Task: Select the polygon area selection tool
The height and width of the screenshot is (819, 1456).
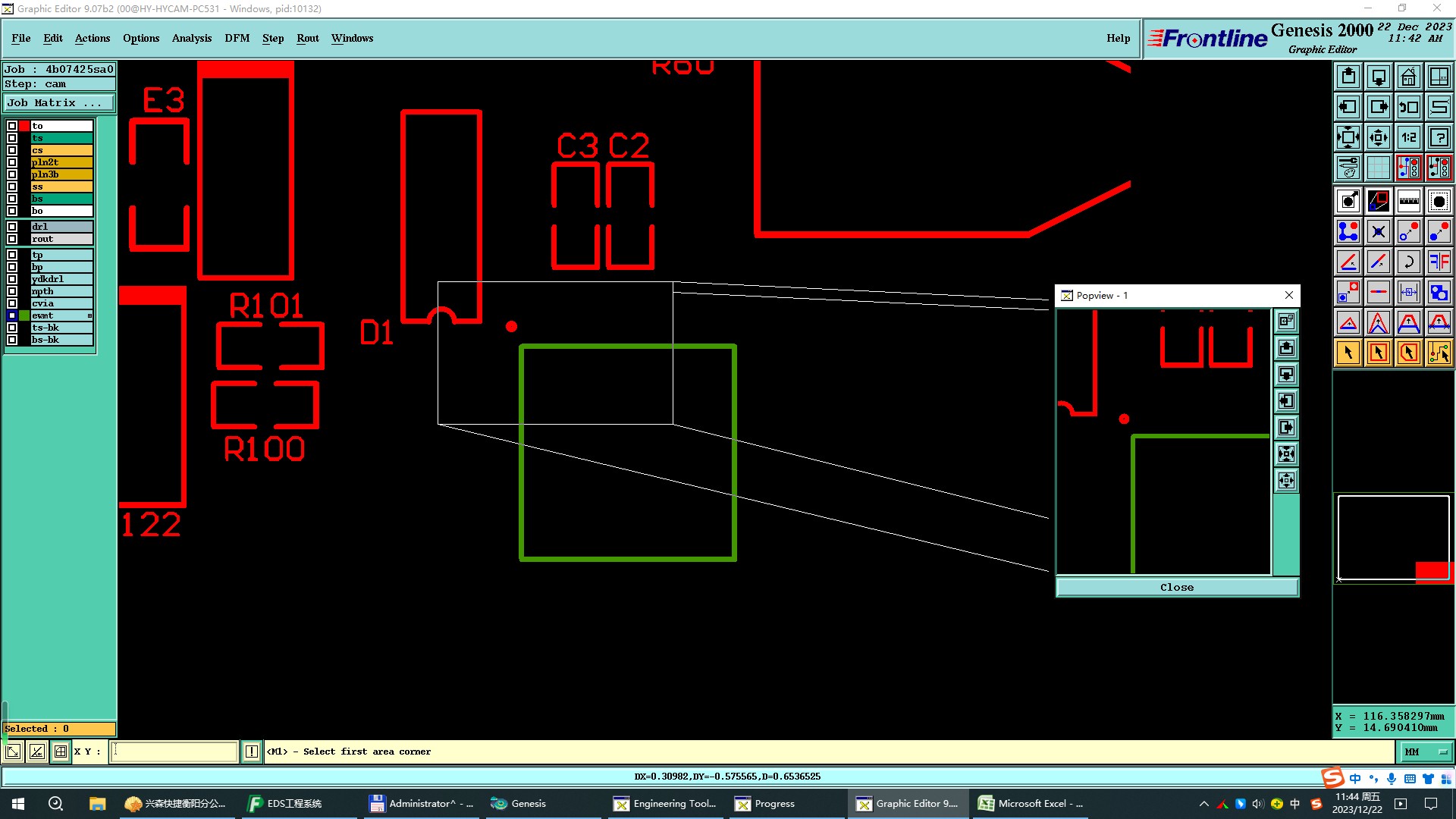Action: coord(1408,353)
